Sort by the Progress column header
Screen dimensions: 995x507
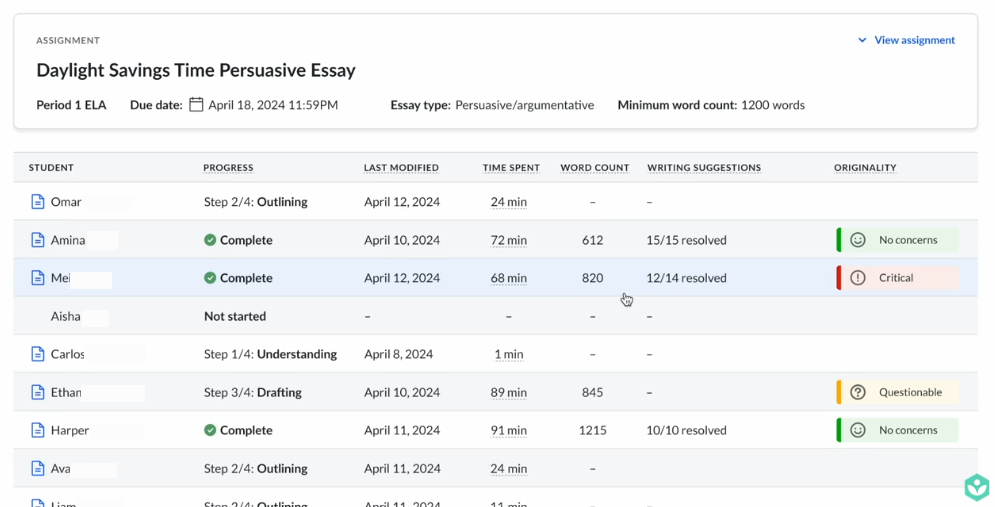[x=228, y=168]
